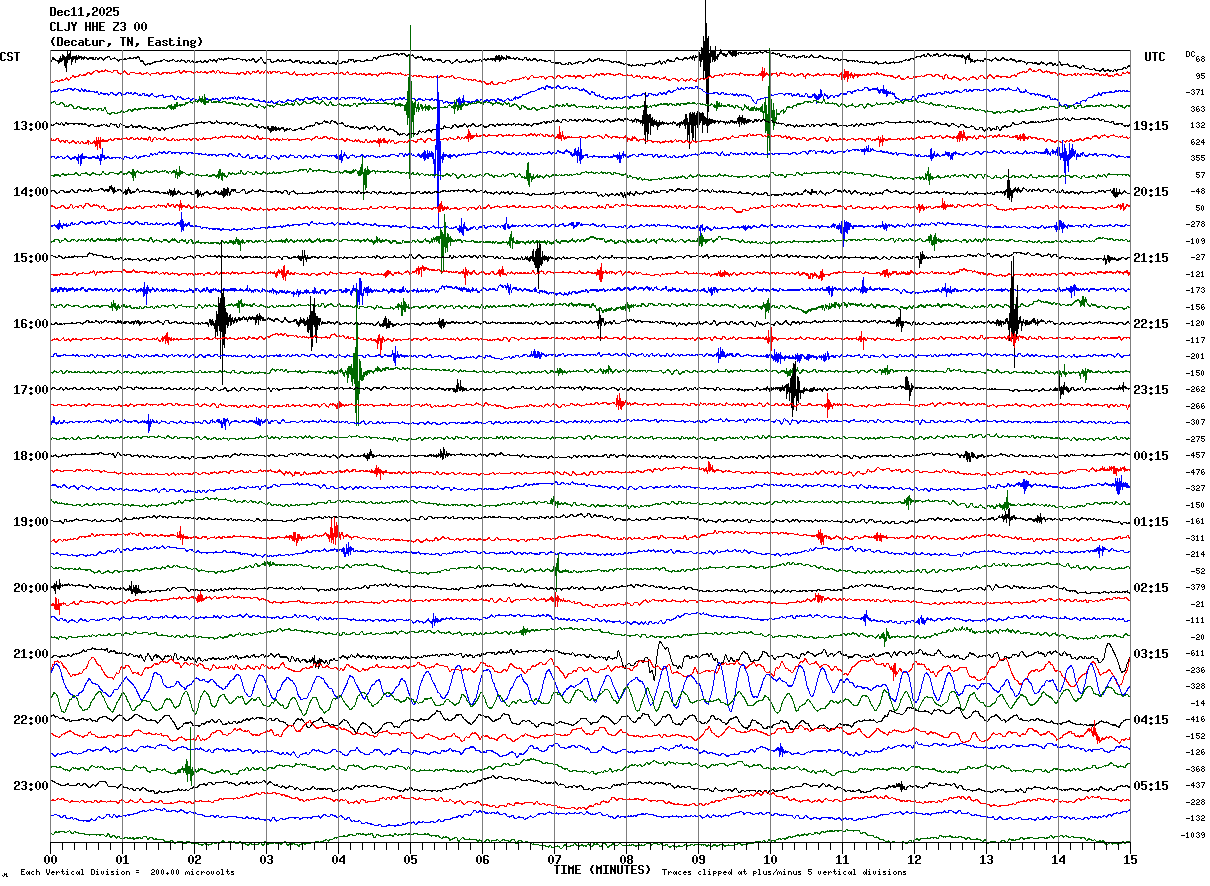Image resolution: width=1210 pixels, height=886 pixels.
Task: Select minute tick label 05 on bottom axis
Action: (x=410, y=860)
